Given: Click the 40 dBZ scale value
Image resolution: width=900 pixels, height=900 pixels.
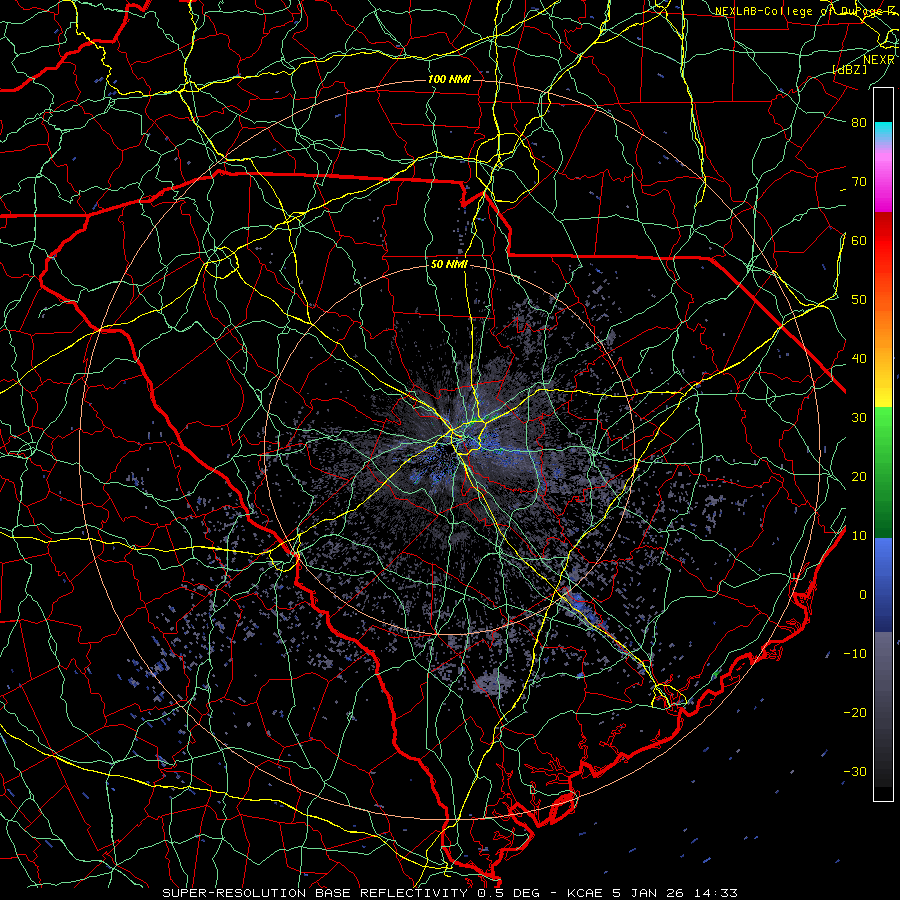Looking at the screenshot, I should (x=859, y=359).
